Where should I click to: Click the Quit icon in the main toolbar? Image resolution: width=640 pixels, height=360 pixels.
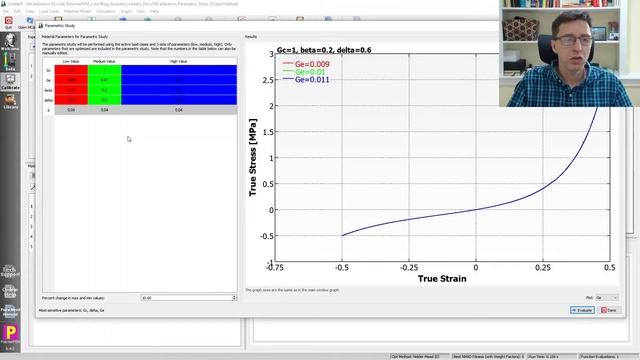(x=8, y=22)
